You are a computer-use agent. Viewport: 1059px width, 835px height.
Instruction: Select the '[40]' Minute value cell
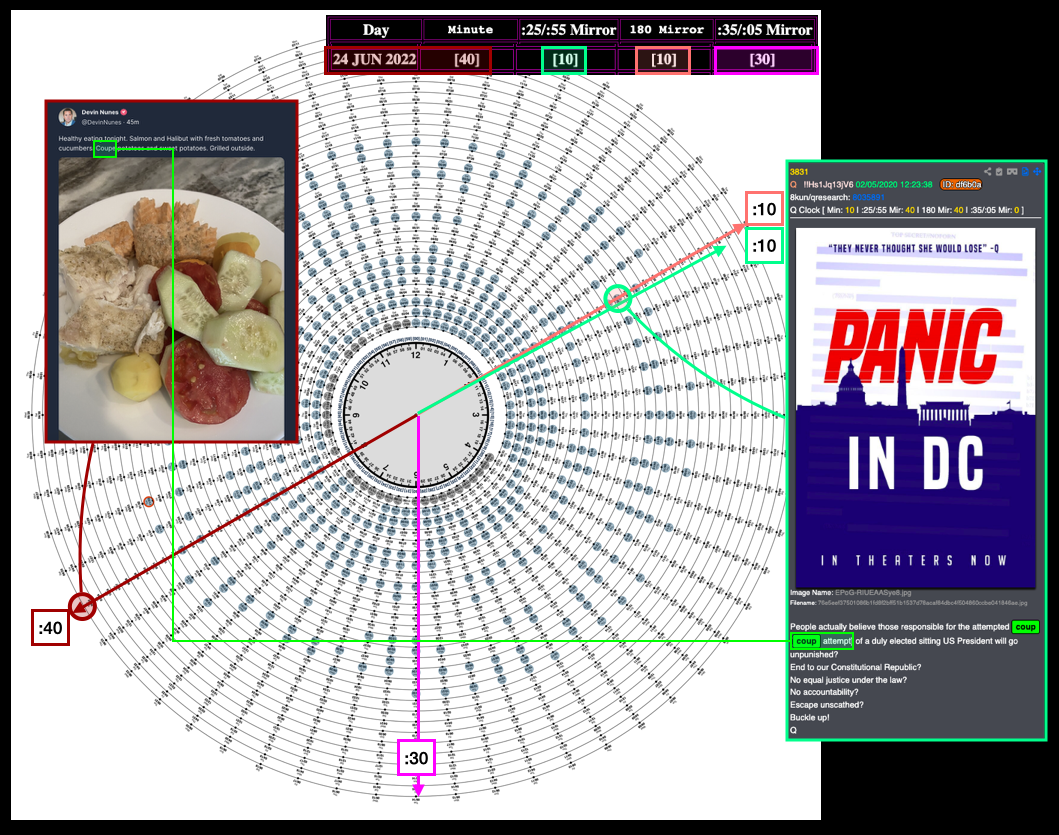(467, 59)
